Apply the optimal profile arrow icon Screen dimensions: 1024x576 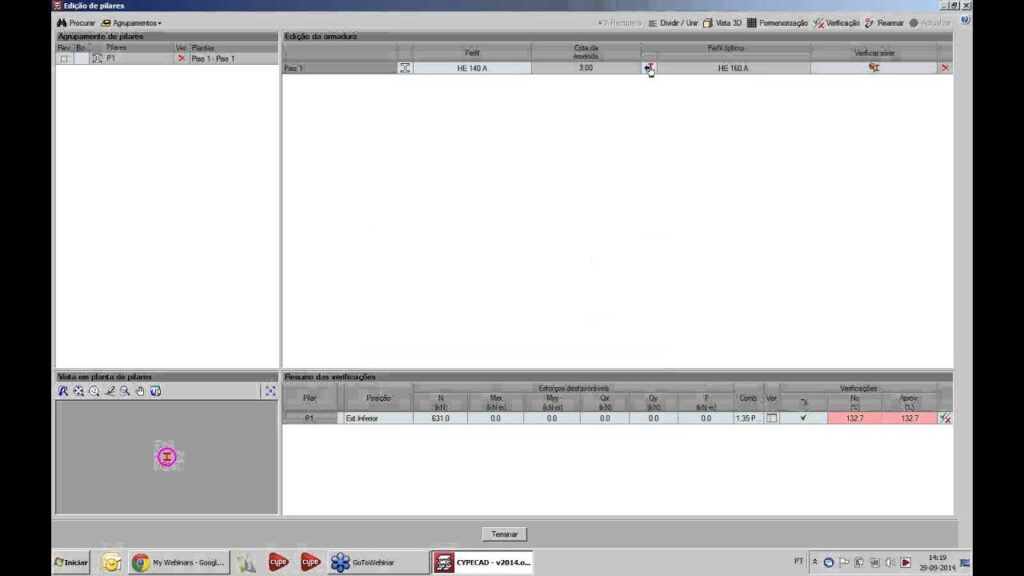(649, 68)
